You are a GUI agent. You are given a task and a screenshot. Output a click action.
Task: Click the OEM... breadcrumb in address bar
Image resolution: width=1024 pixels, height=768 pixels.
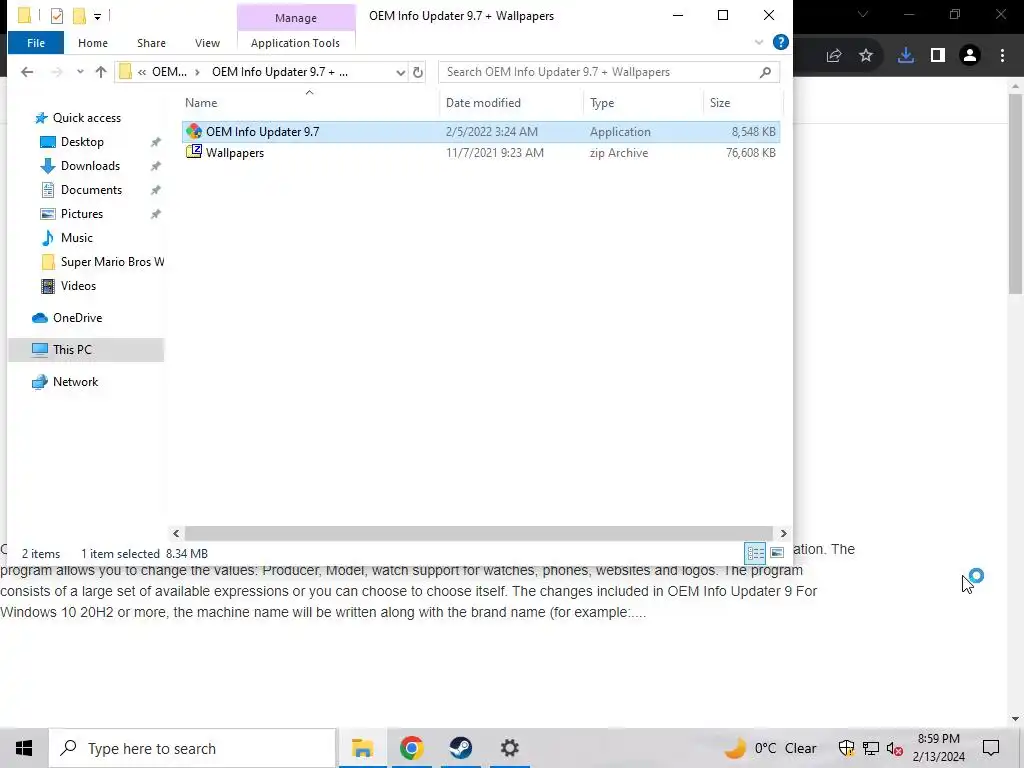pos(169,72)
